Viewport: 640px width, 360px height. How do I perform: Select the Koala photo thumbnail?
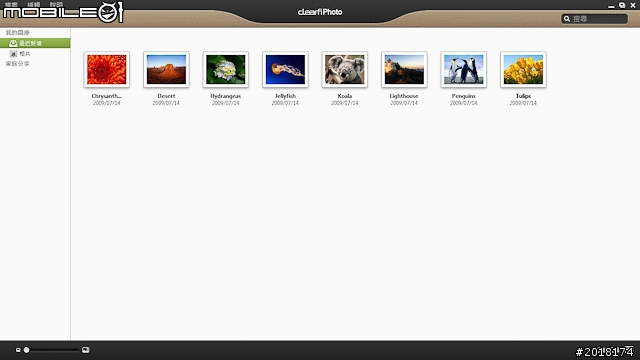(x=344, y=69)
